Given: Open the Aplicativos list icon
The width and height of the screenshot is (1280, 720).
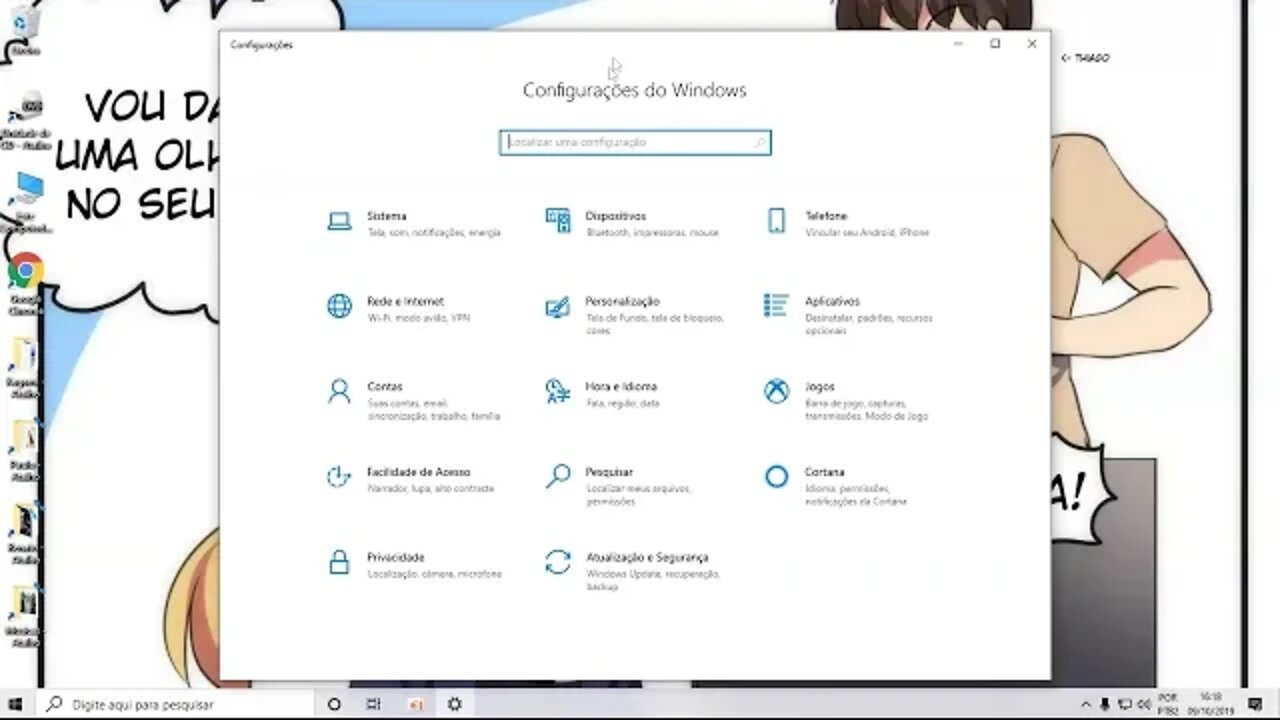Looking at the screenshot, I should click(x=776, y=305).
